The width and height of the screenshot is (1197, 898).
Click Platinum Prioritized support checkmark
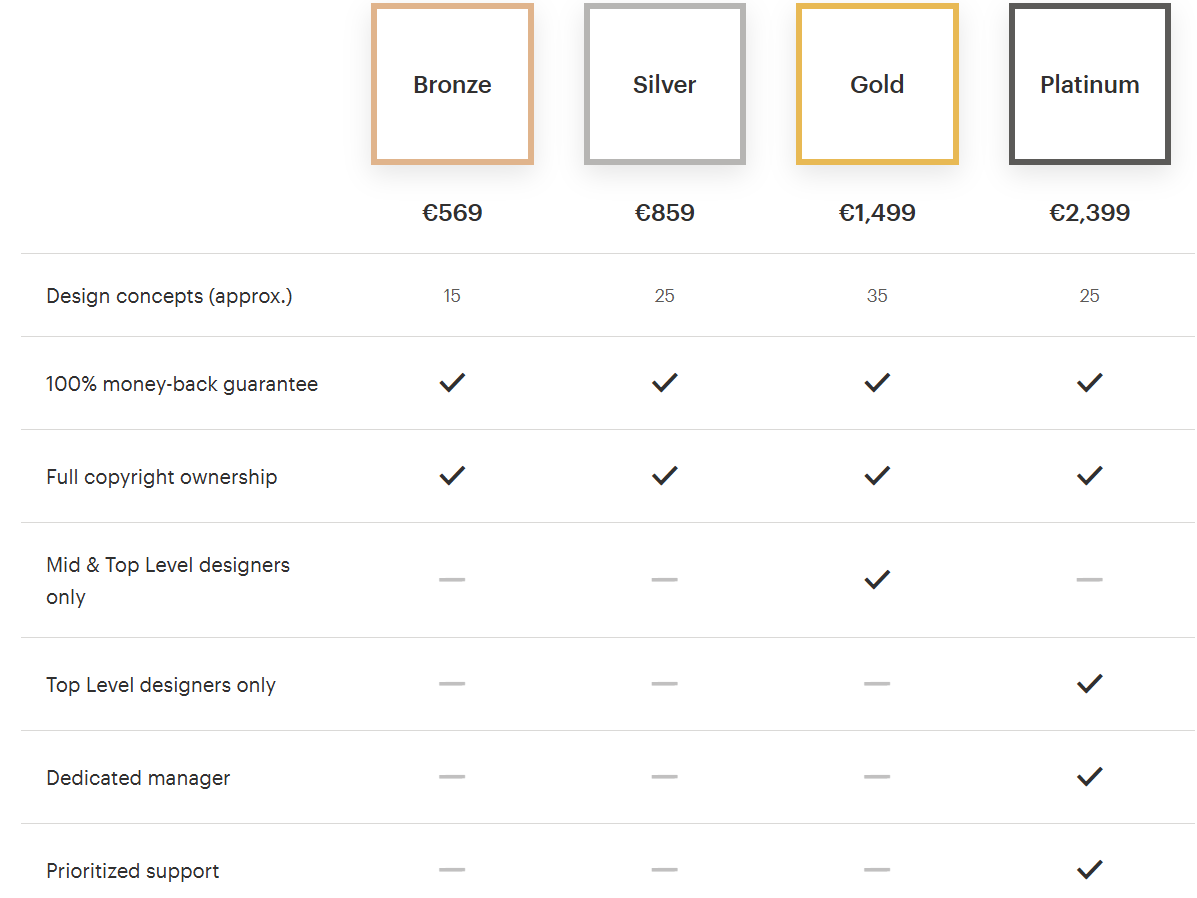click(1090, 869)
